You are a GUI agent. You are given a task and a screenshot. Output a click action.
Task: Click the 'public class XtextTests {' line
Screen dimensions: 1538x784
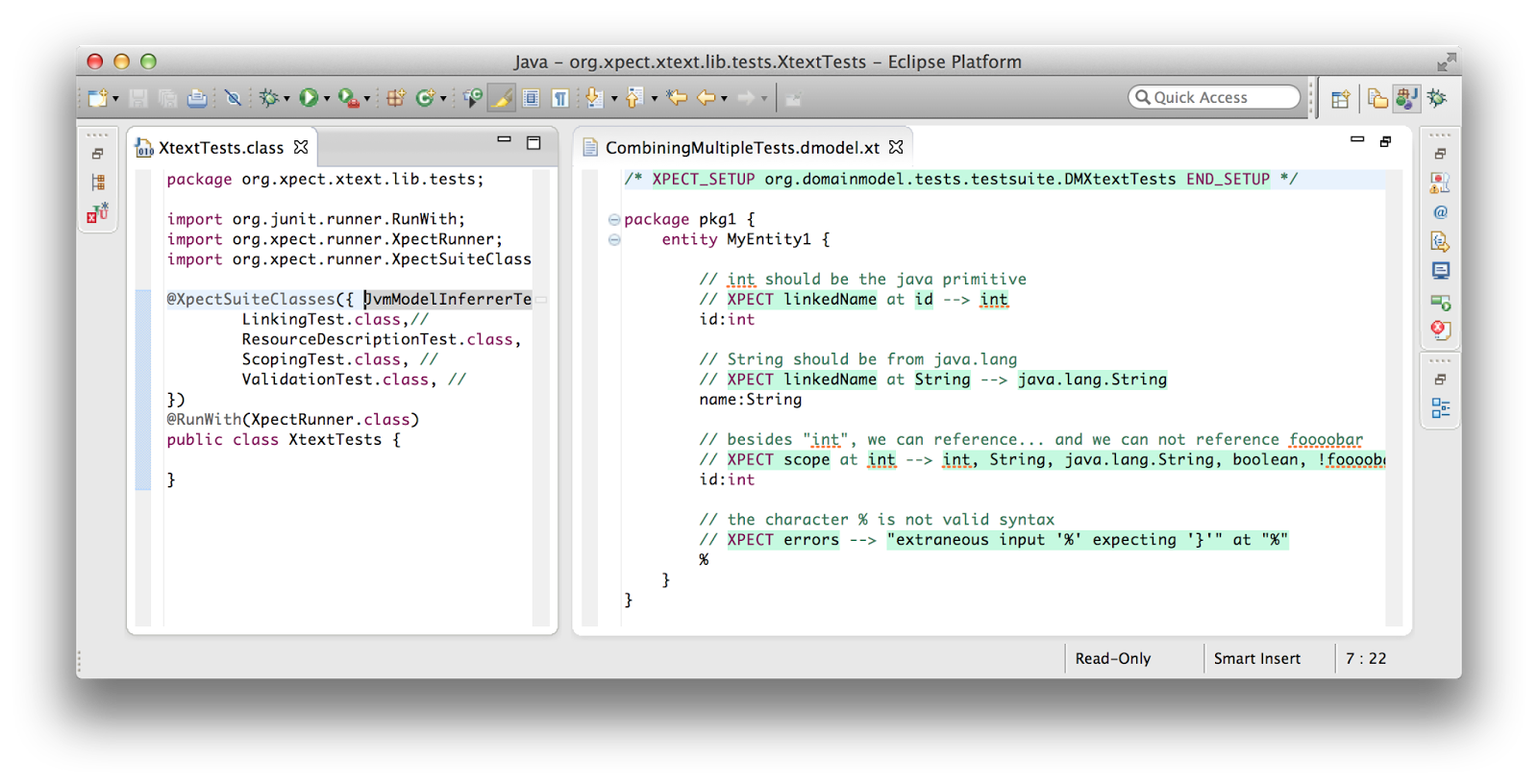click(x=284, y=439)
